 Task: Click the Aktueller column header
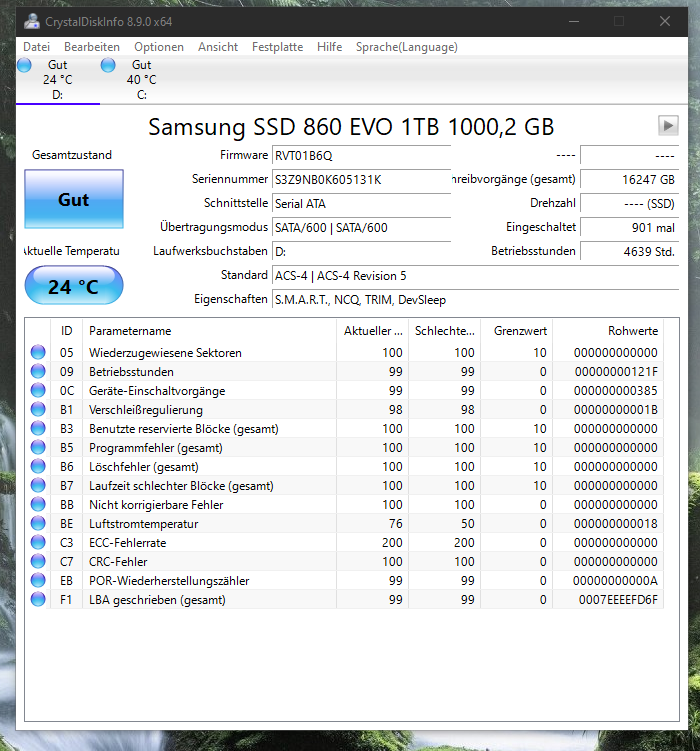point(373,330)
